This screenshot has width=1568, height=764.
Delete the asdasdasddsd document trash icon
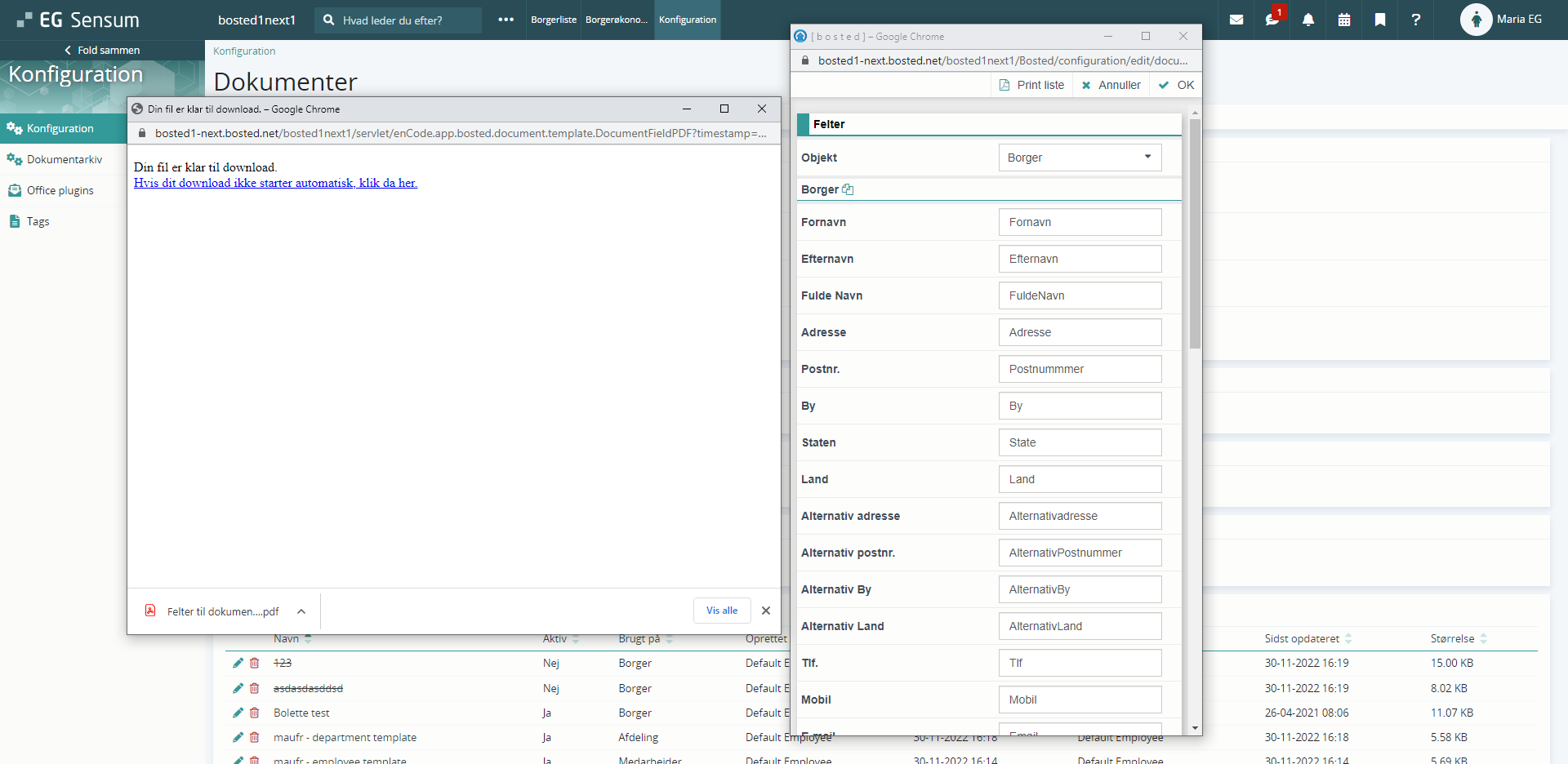click(x=255, y=688)
